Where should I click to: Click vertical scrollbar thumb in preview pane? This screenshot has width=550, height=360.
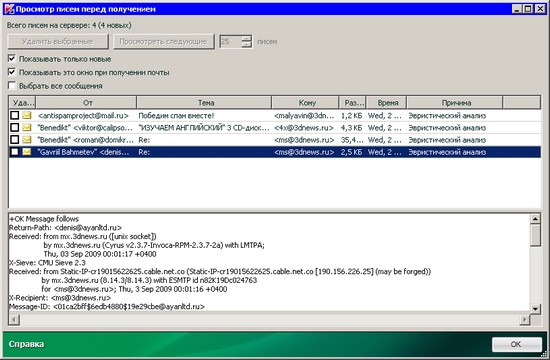tap(535, 236)
